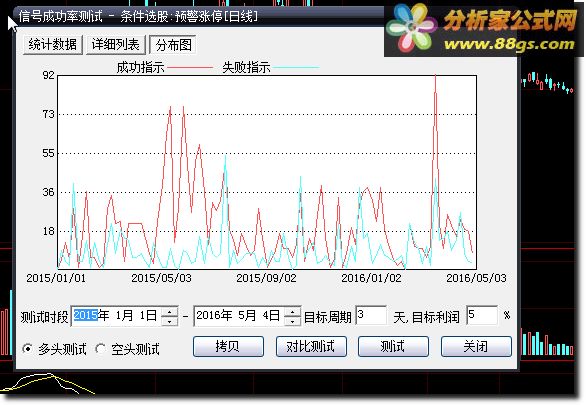Choose the 空头测试 radio option

(x=100, y=349)
